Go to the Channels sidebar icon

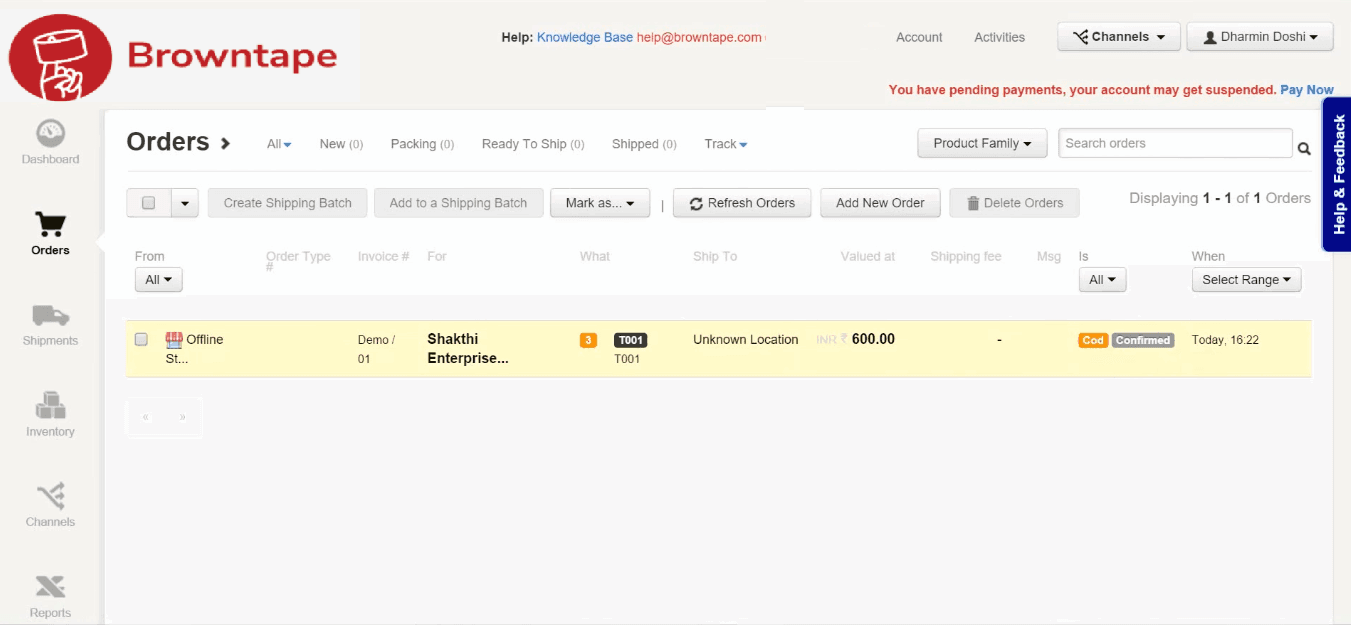pos(50,496)
